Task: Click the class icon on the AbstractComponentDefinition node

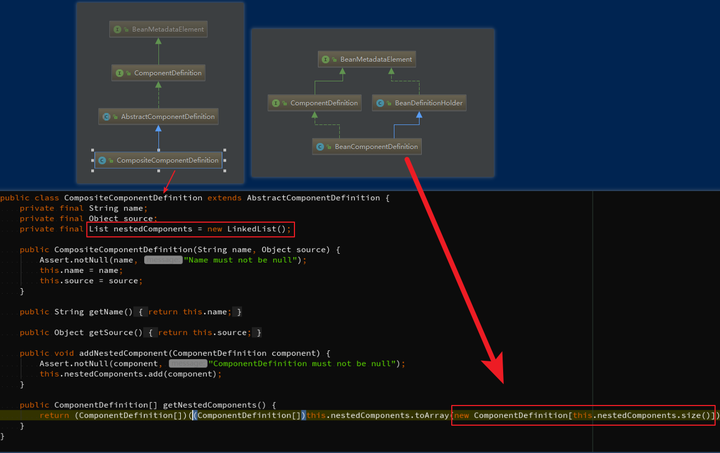Action: tap(107, 117)
